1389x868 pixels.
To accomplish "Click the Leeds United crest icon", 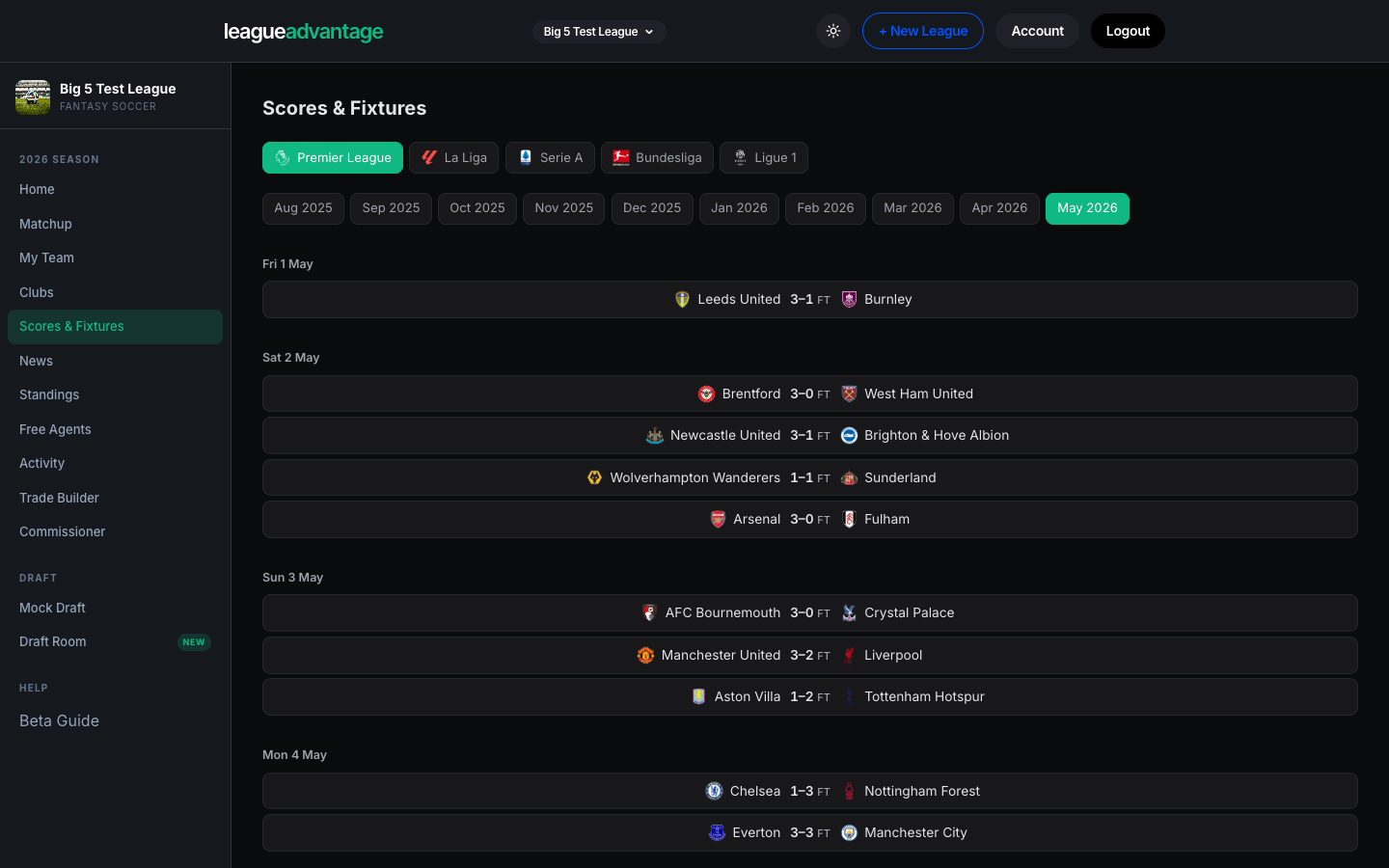I will [x=682, y=299].
